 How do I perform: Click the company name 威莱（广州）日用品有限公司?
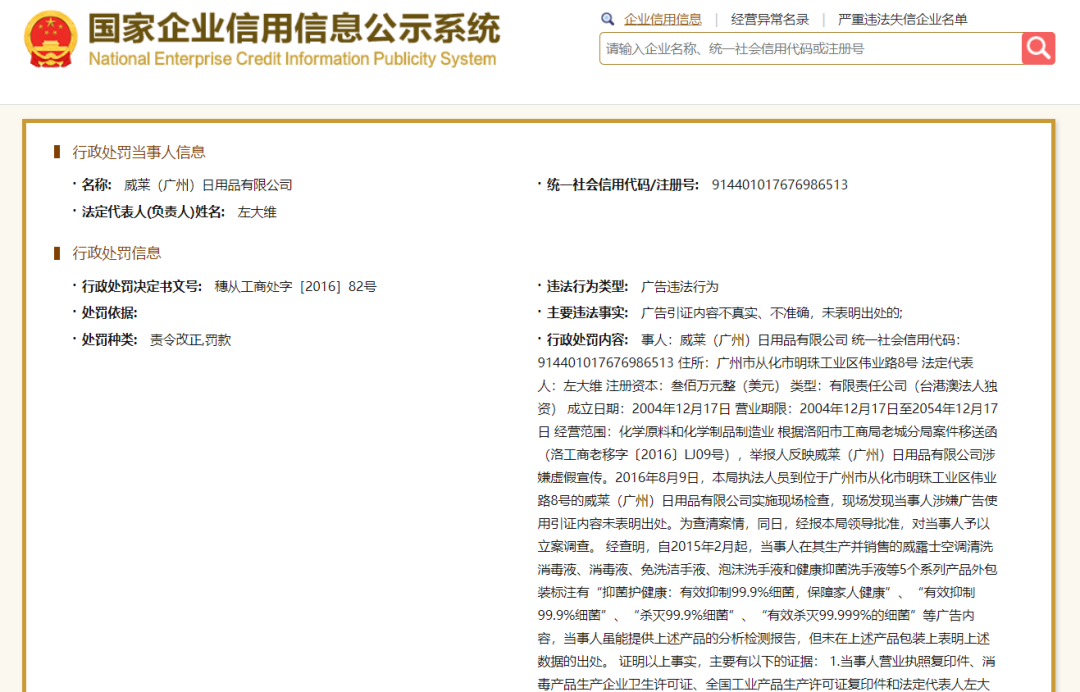[208, 185]
